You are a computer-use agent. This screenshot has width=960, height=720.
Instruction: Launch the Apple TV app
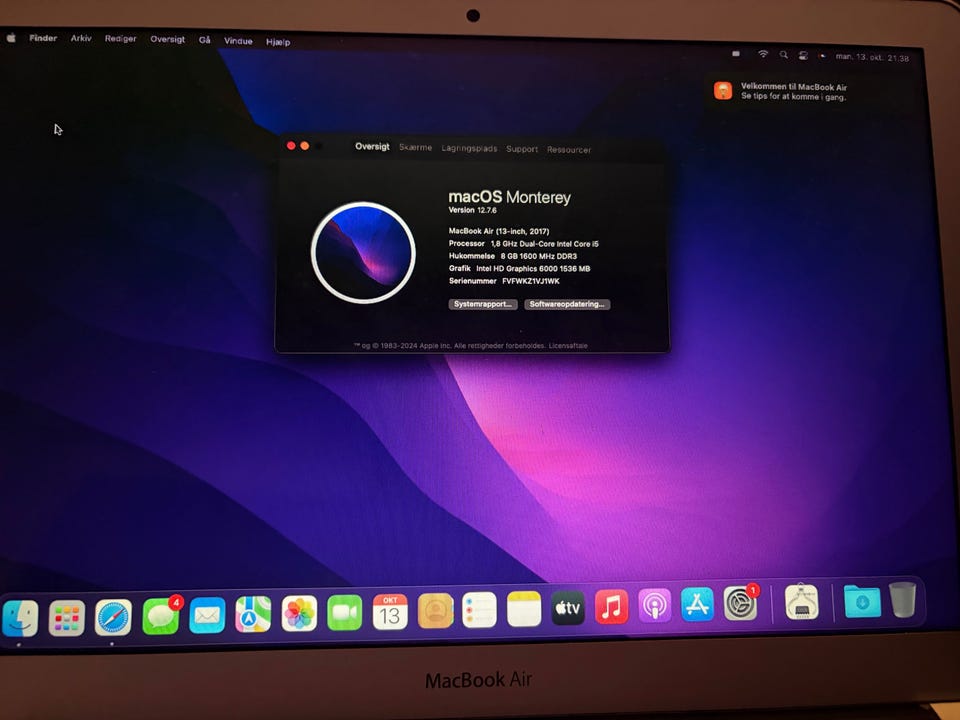click(568, 607)
